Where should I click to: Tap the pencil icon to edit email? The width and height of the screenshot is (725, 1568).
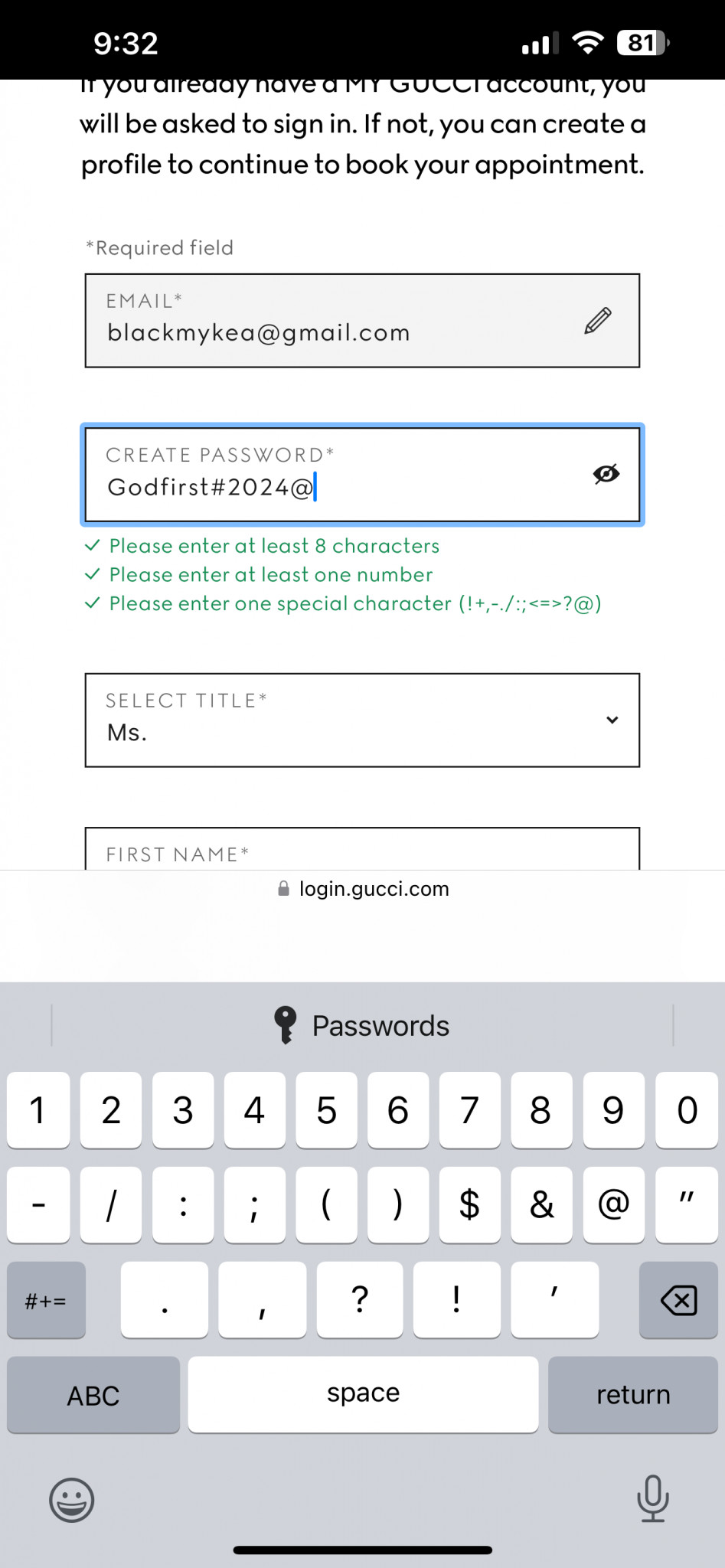[x=598, y=321]
